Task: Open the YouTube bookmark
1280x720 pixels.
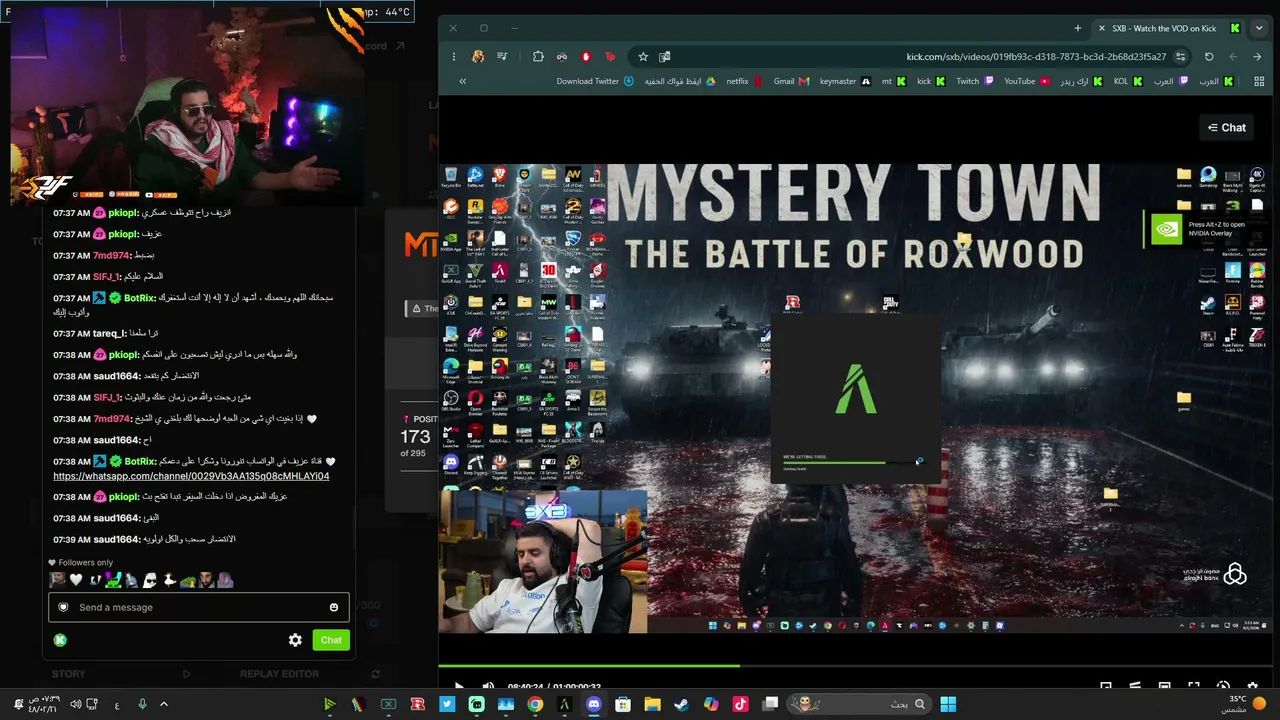Action: [1027, 81]
